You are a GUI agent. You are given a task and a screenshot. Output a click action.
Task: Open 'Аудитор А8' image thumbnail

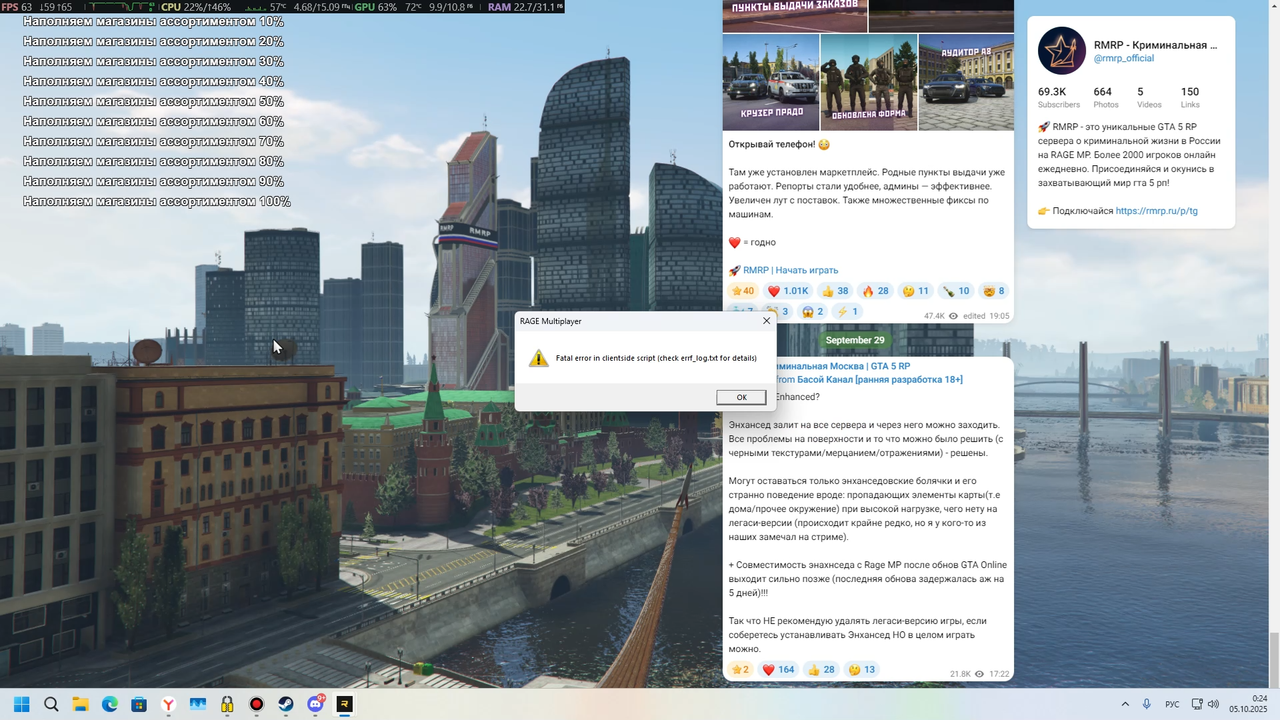[x=966, y=82]
